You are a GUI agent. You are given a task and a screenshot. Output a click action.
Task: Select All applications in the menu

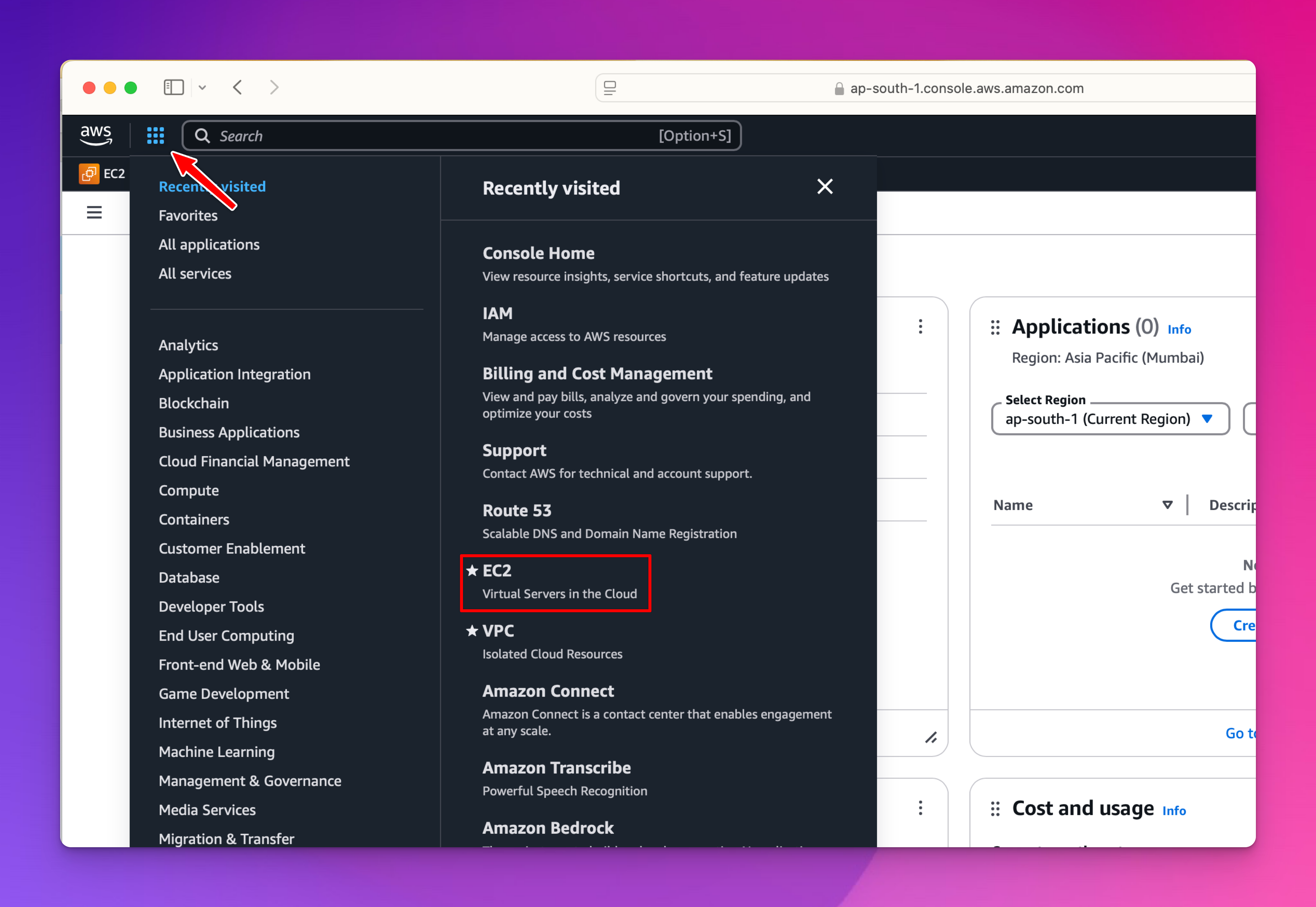[x=209, y=244]
